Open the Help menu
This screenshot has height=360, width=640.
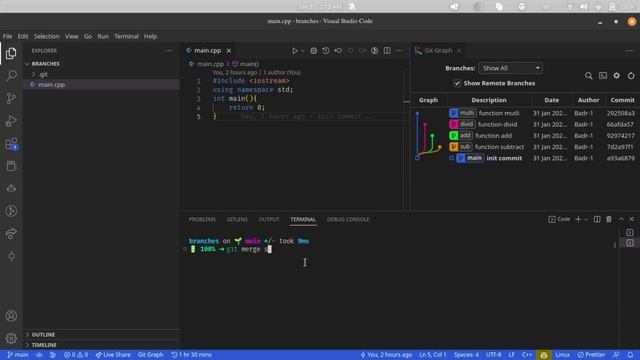coord(150,36)
